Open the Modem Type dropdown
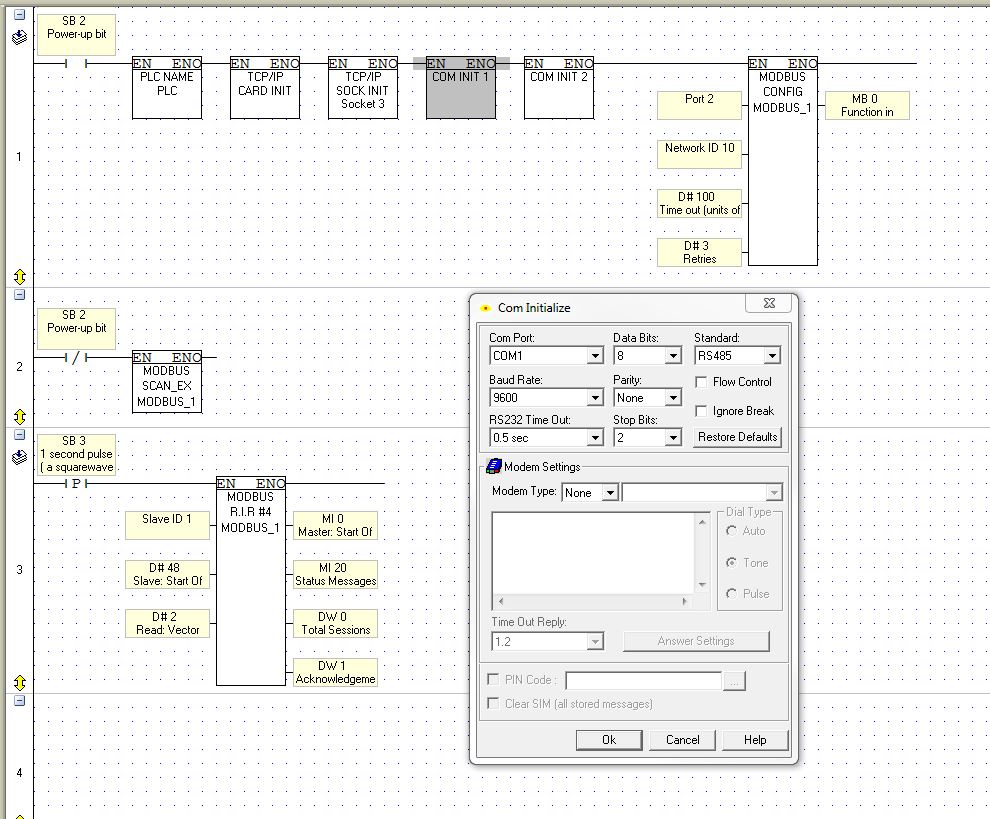 point(610,493)
